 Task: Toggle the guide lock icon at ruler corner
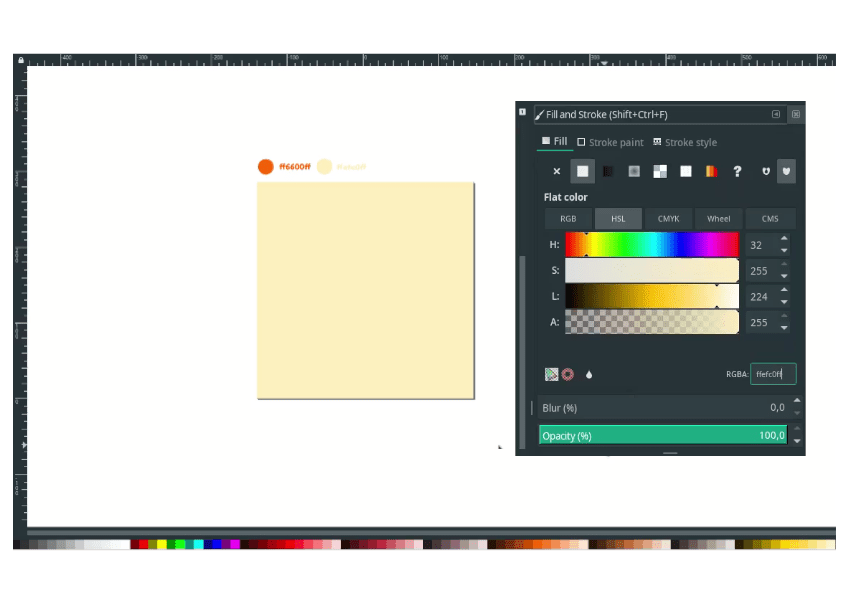(x=21, y=60)
